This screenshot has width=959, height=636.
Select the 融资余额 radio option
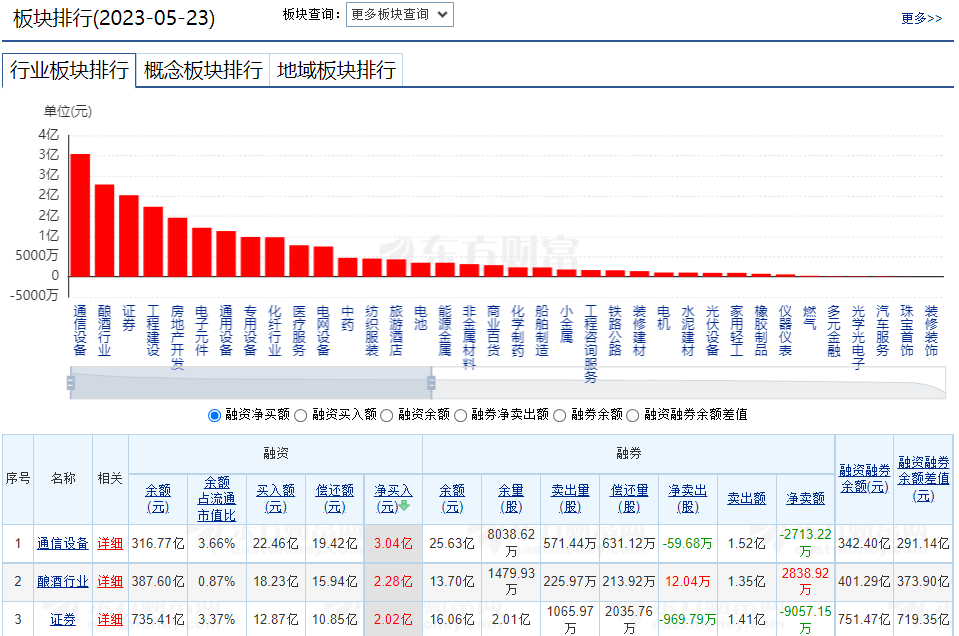click(x=387, y=415)
